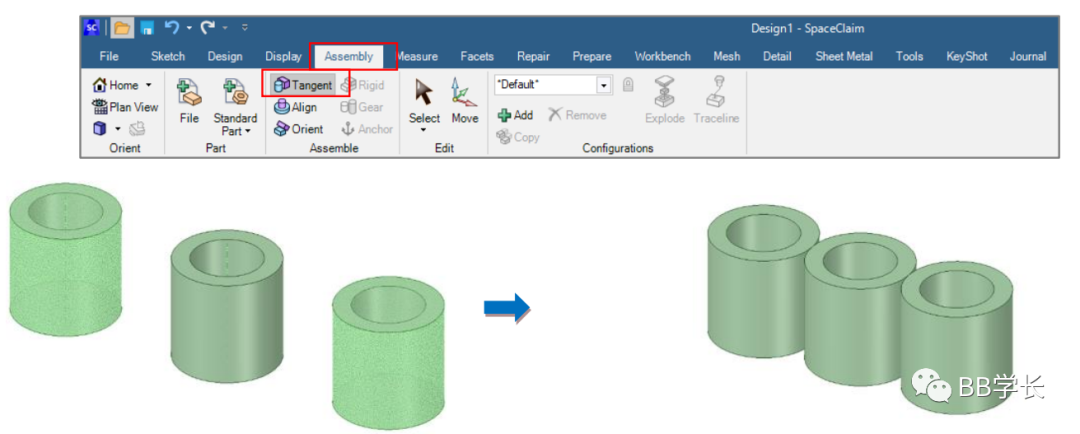Activate the Tangent assembly constraint
The height and width of the screenshot is (434, 1080).
pyautogui.click(x=303, y=85)
